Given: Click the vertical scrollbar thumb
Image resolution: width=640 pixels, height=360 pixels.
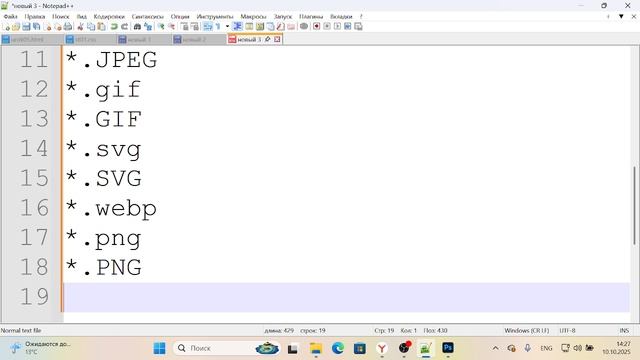Looking at the screenshot, I should click(634, 206).
